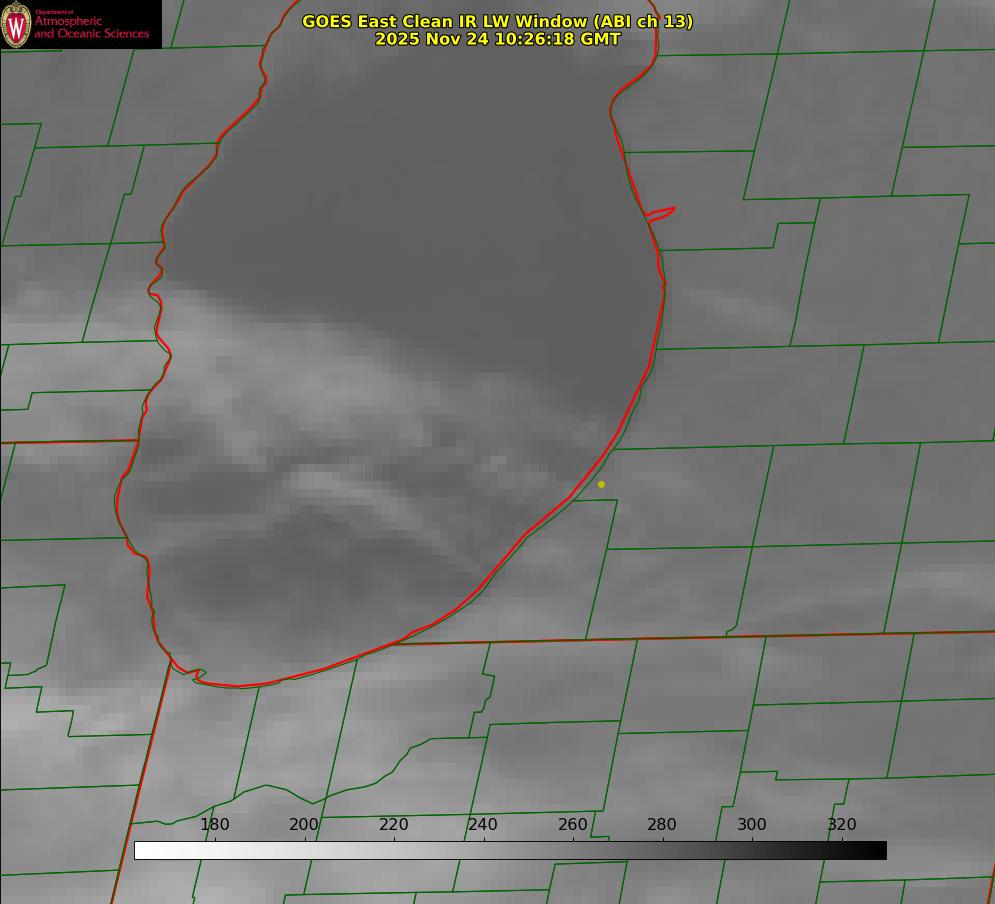The height and width of the screenshot is (904, 995).
Task: Click the 320 tick label on the colorbar
Action: (x=842, y=824)
